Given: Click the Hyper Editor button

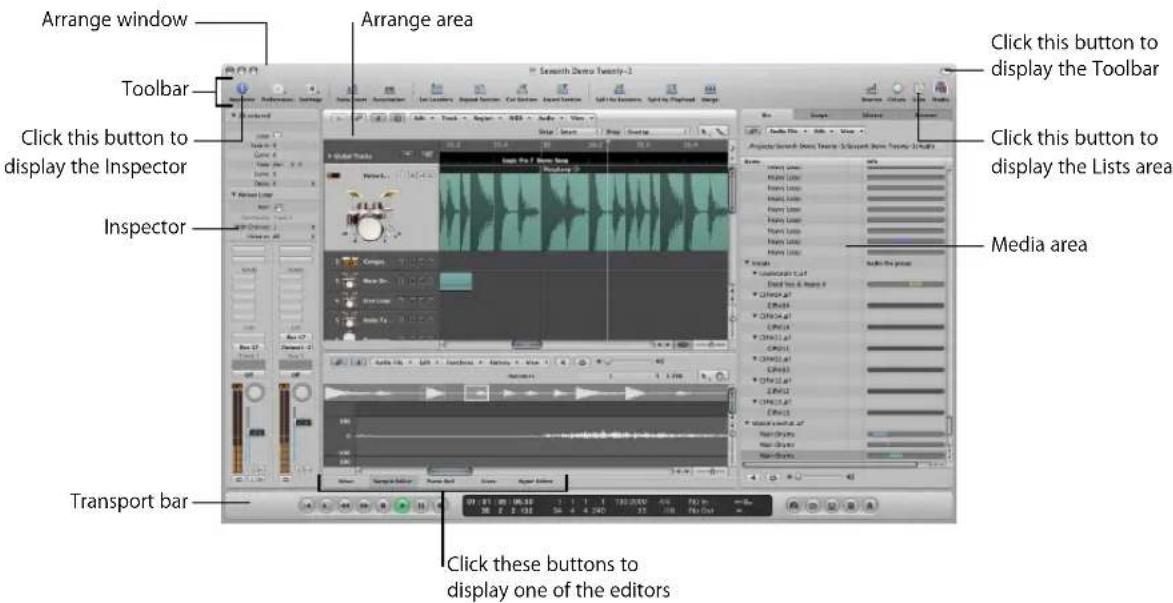Looking at the screenshot, I should click(534, 482).
